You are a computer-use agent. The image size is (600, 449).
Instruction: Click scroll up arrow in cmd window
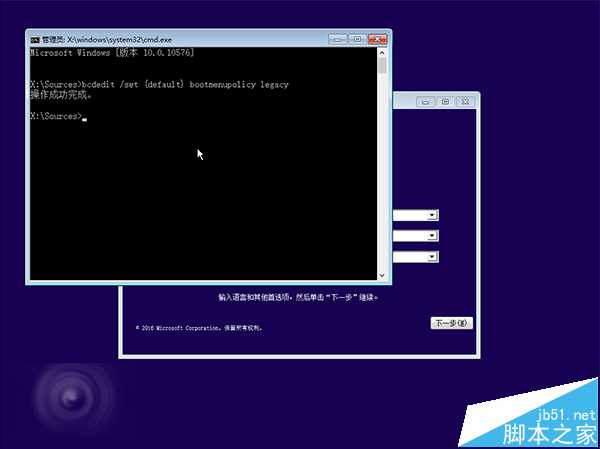(x=382, y=52)
